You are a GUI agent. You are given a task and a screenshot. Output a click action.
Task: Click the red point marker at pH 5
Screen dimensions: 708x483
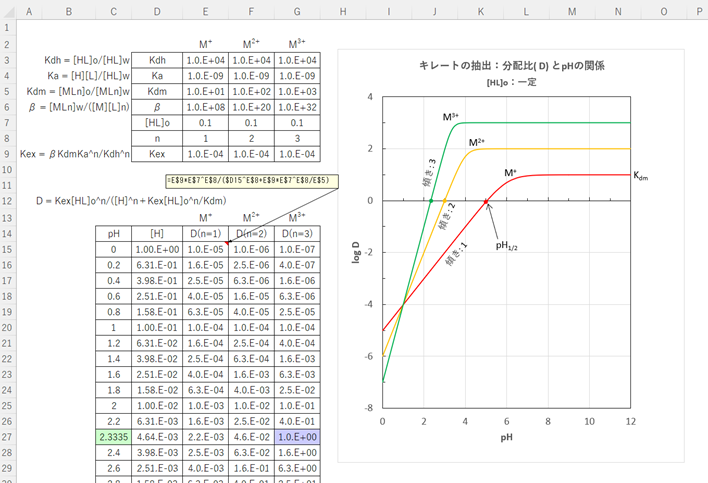[486, 202]
